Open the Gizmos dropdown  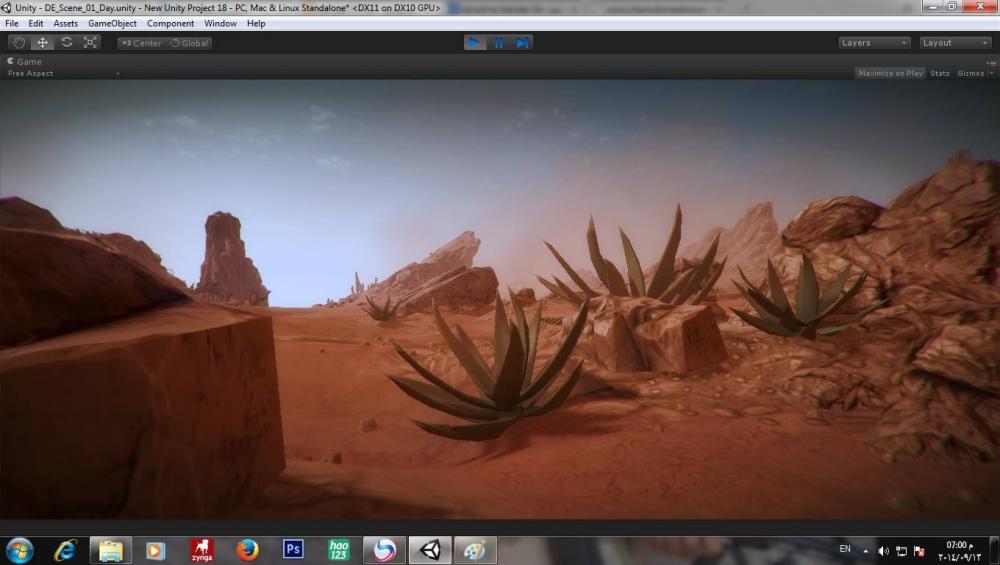[974, 73]
